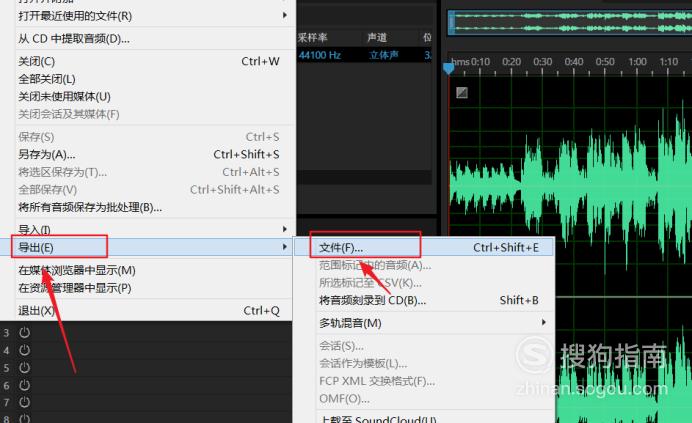Click the 1:00 mark on time ruler
692x423 pixels.
point(637,62)
